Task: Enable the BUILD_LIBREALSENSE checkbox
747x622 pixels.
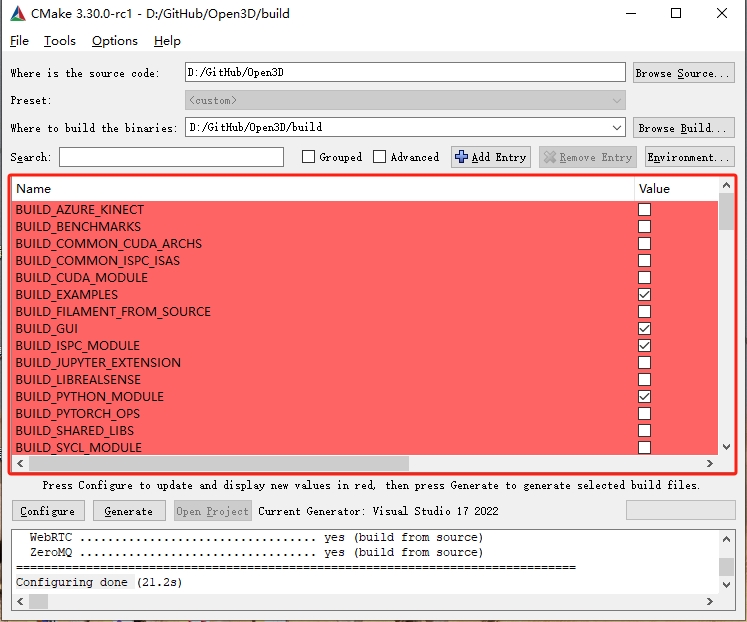Action: (644, 380)
